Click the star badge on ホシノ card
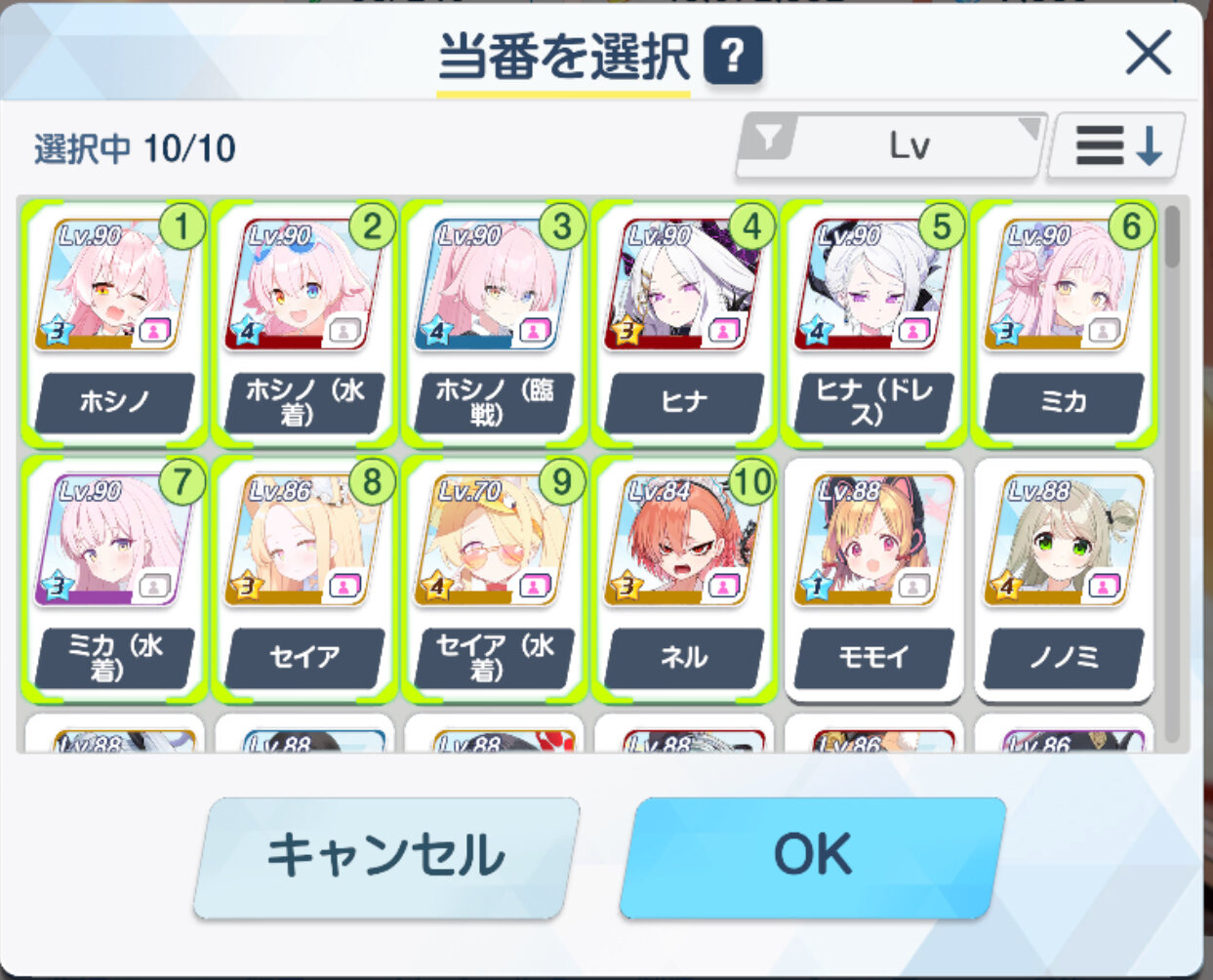This screenshot has width=1213, height=980. pos(57,332)
